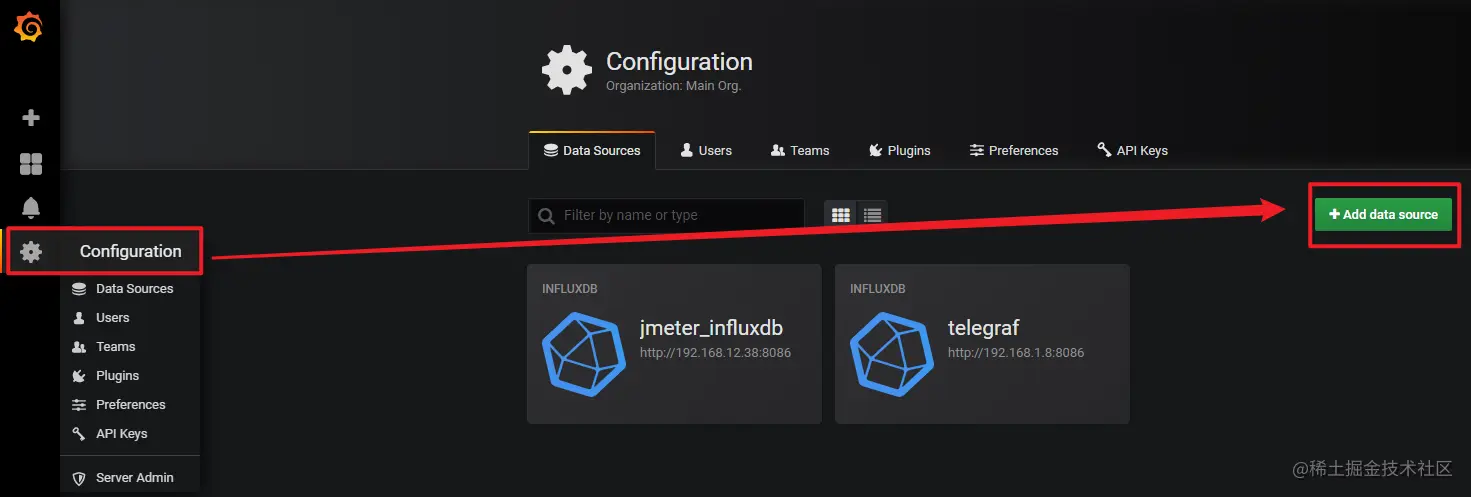
Task: Open Plugins in sidebar submenu
Action: click(x=118, y=376)
